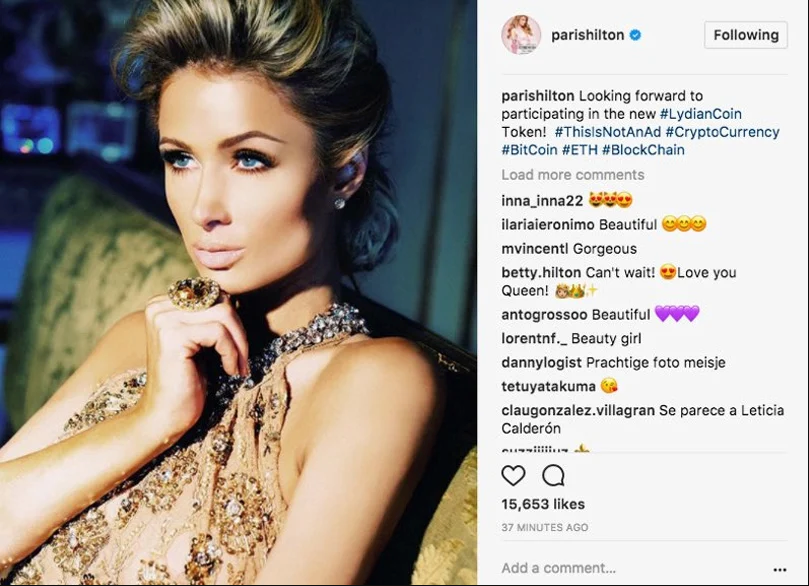Open the 37 minutes ago timestamp
809x586 pixels.
coord(545,527)
